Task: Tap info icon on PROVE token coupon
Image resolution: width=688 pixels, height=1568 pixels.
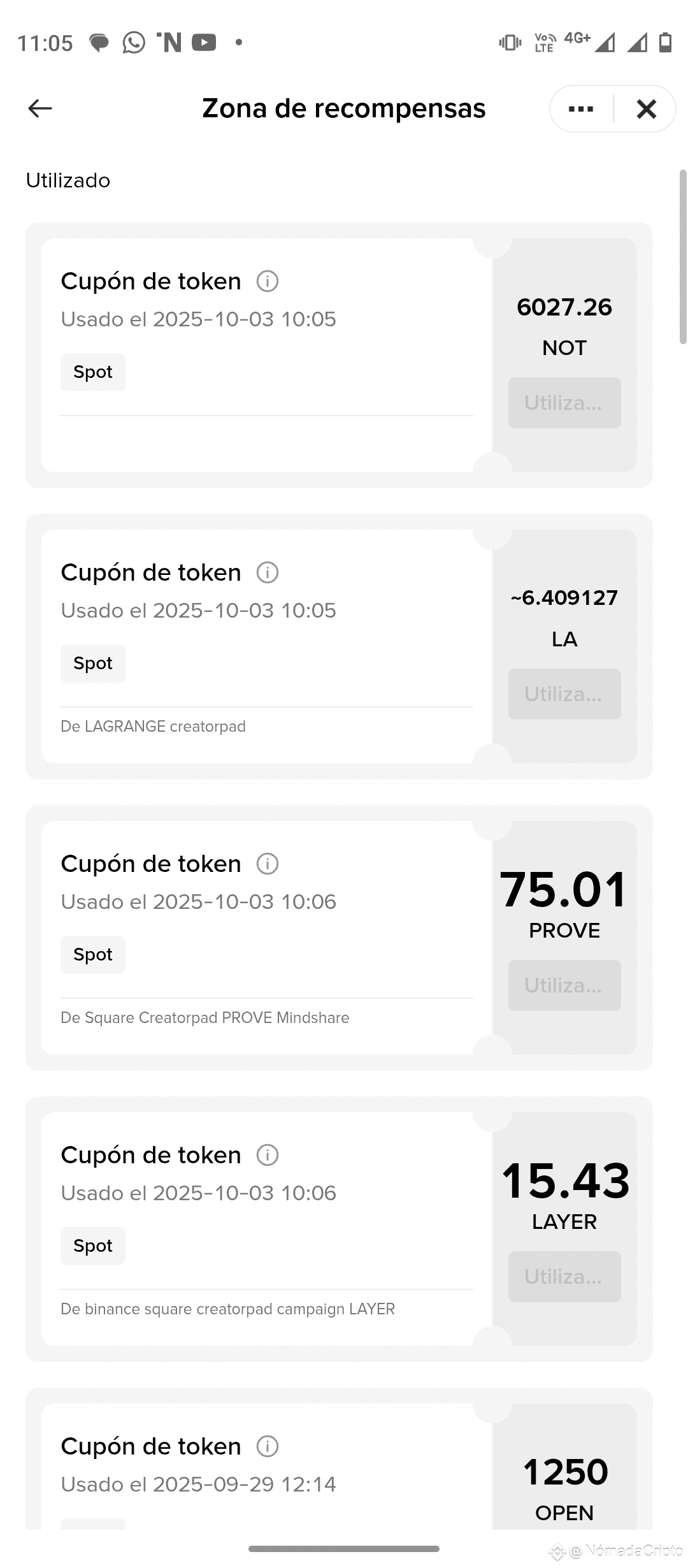Action: click(x=268, y=864)
